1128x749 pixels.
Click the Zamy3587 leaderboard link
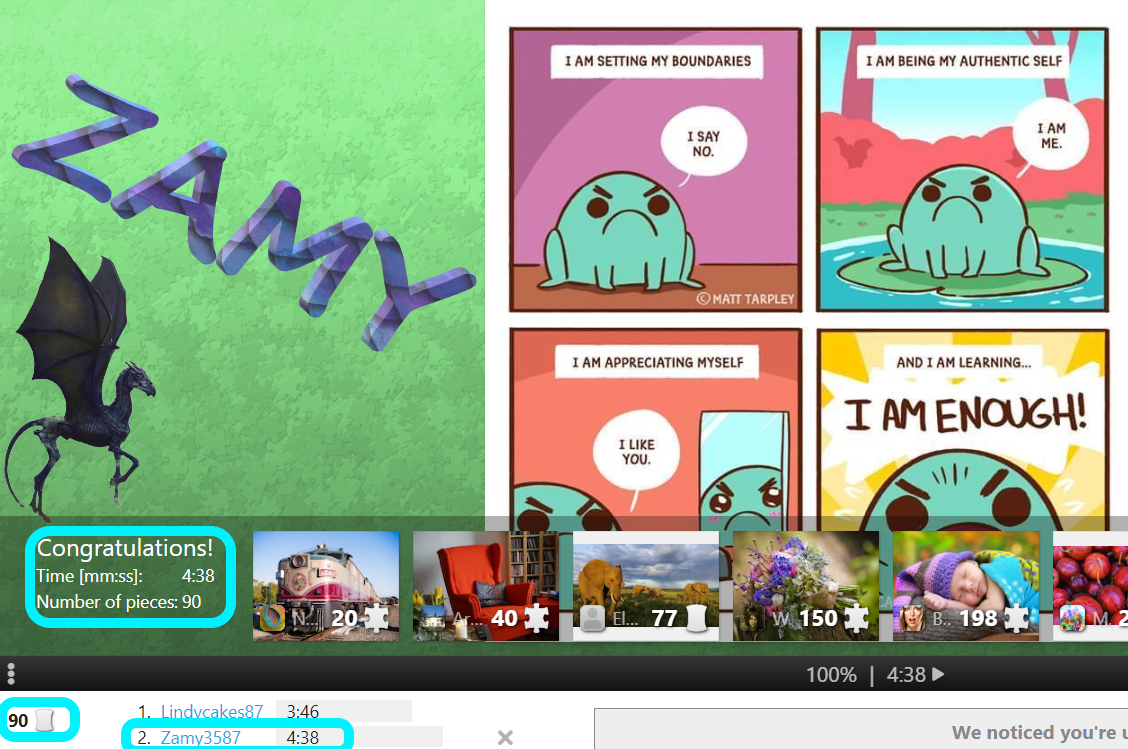pyautogui.click(x=200, y=737)
